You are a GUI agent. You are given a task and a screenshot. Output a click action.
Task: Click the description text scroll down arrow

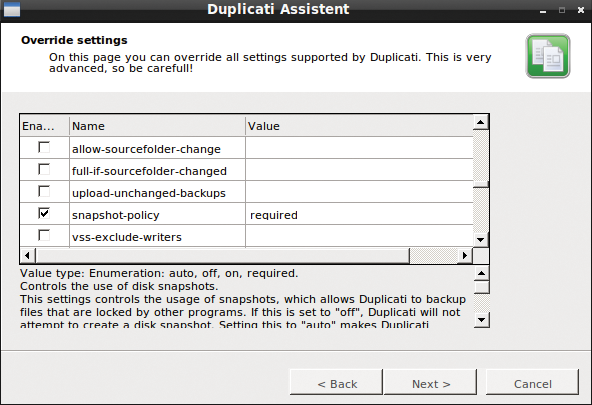[481, 320]
